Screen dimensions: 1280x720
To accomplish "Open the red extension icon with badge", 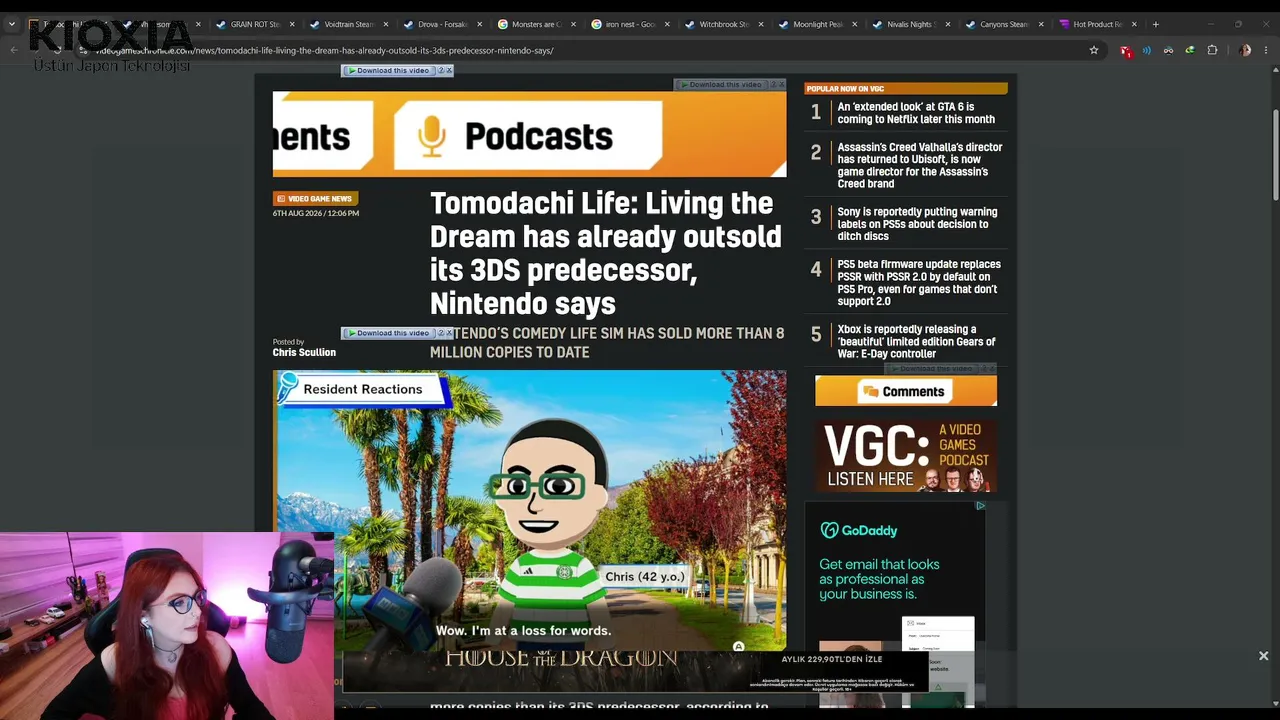I will (x=1126, y=50).
